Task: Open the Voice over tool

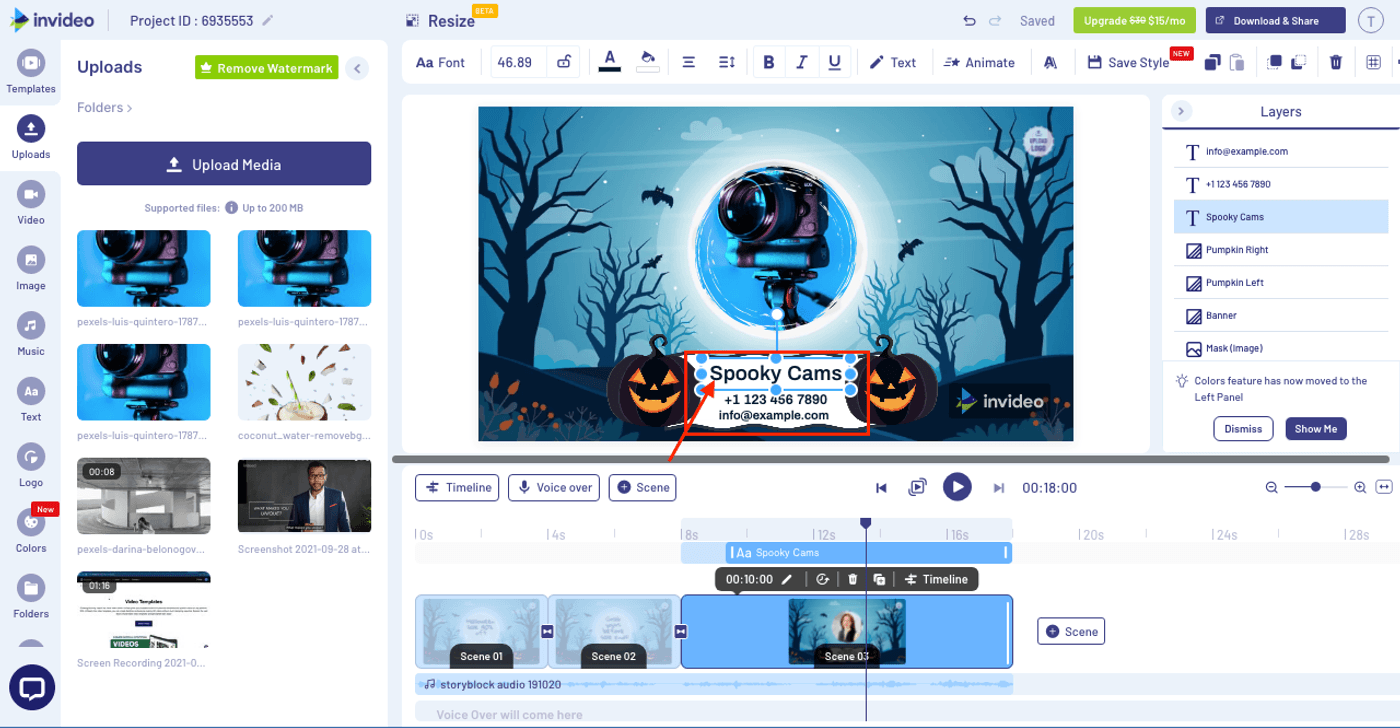Action: (553, 487)
